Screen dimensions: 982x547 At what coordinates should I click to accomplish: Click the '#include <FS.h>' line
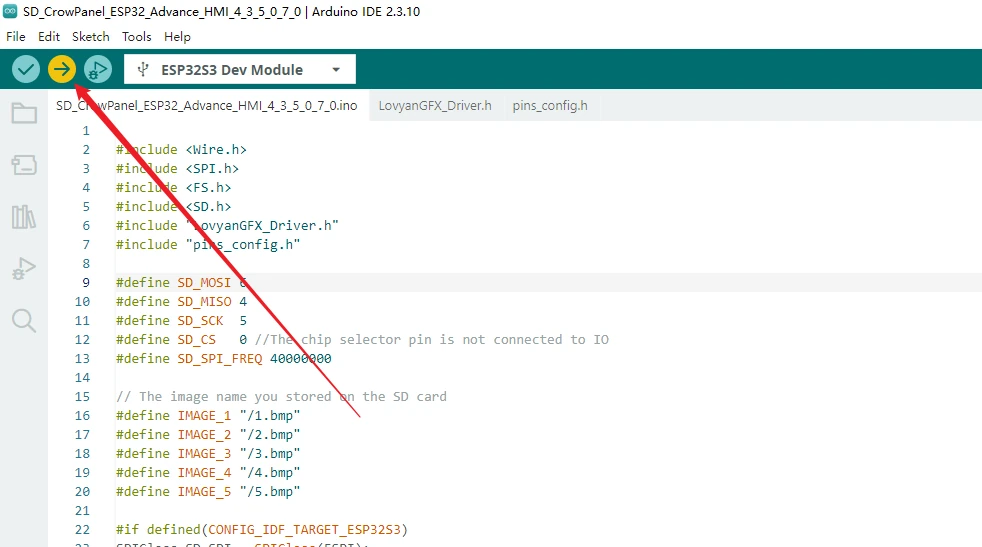click(x=173, y=187)
